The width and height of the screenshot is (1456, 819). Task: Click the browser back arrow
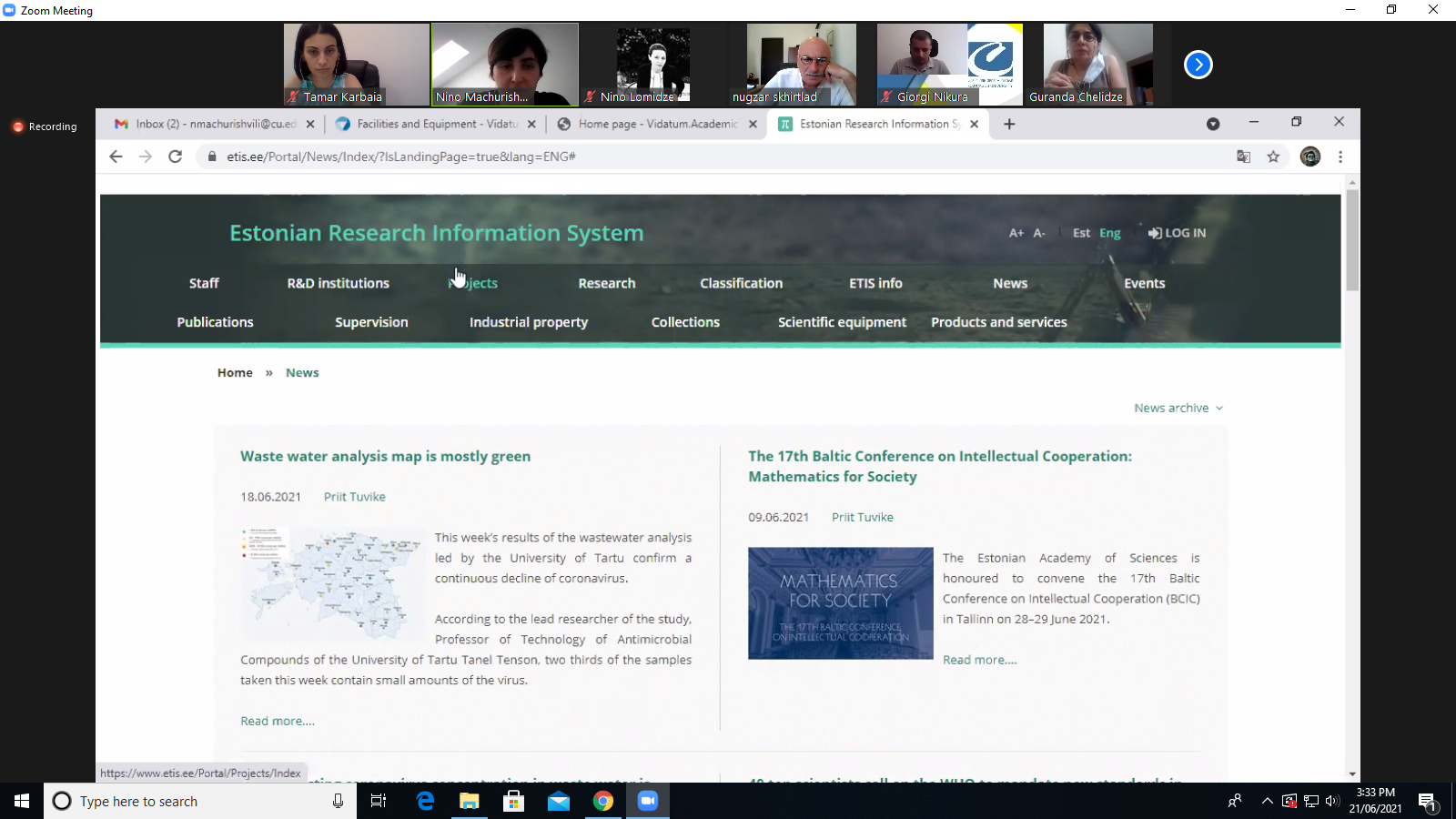pyautogui.click(x=116, y=157)
